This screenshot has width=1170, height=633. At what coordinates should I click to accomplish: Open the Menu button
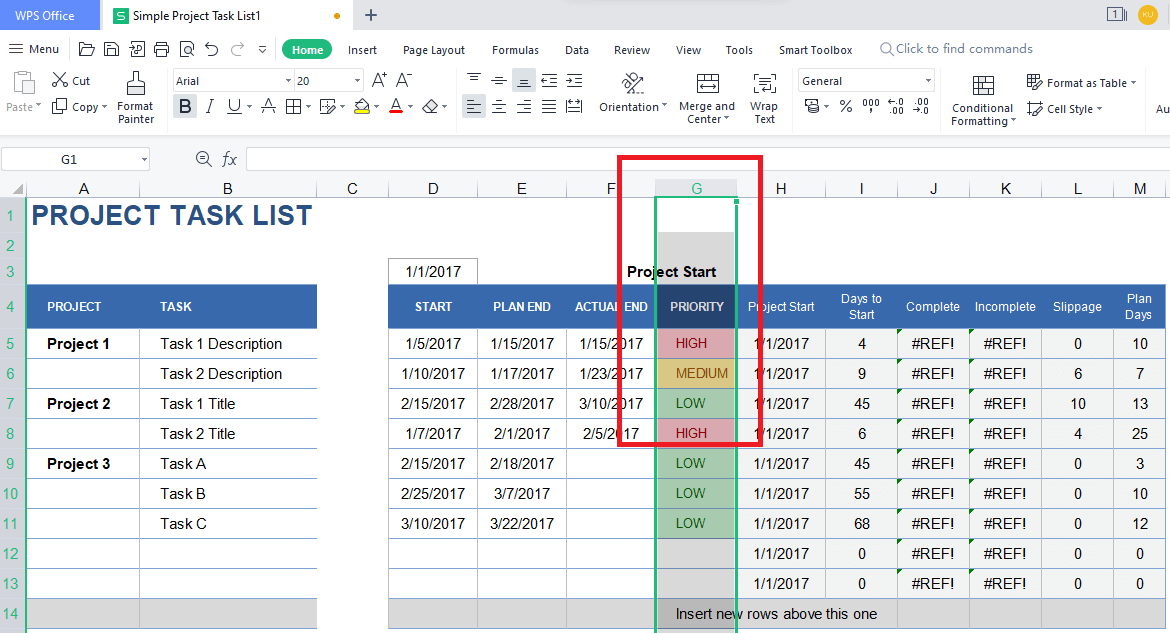pos(34,49)
